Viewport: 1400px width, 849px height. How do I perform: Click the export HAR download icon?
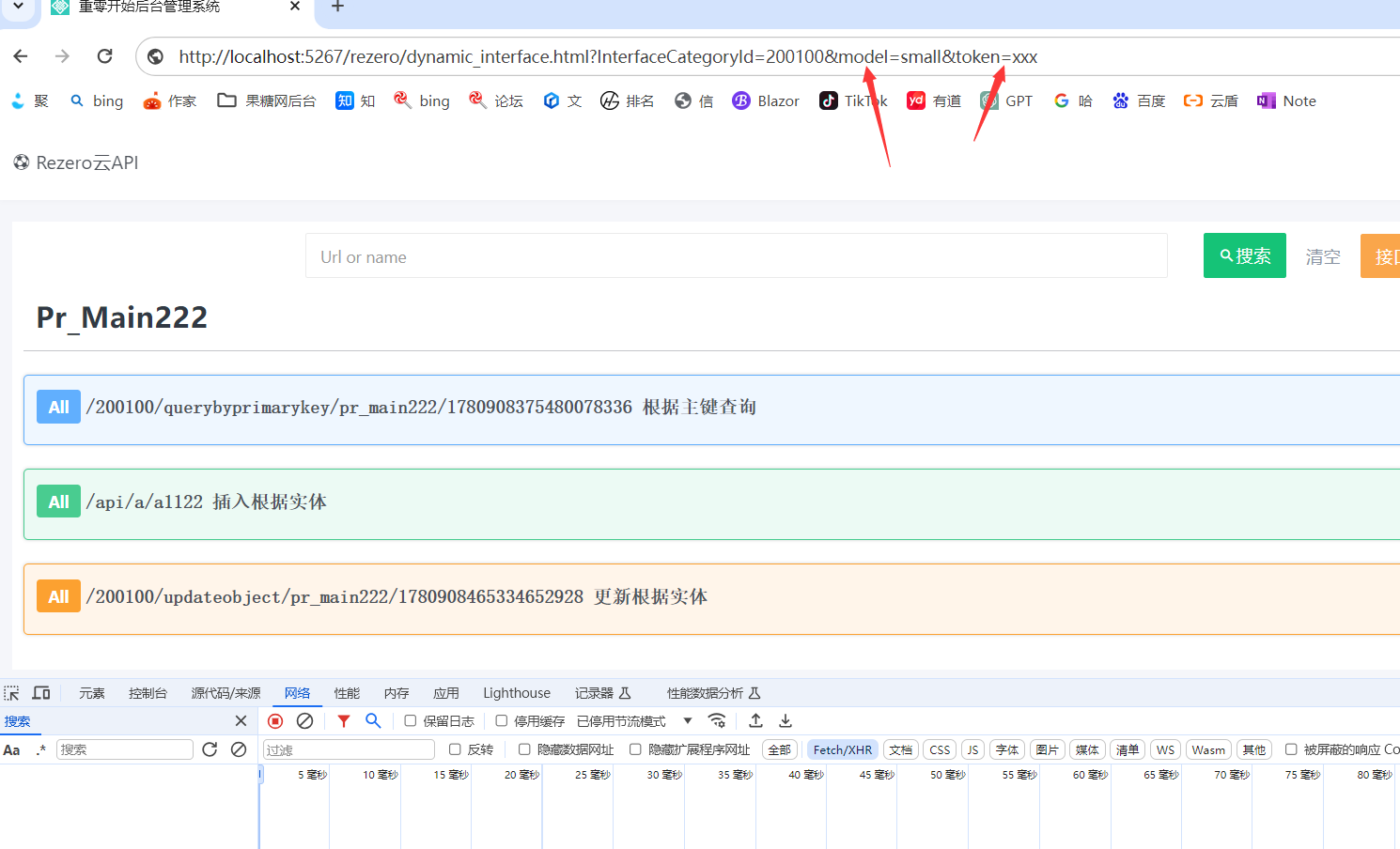click(x=786, y=721)
